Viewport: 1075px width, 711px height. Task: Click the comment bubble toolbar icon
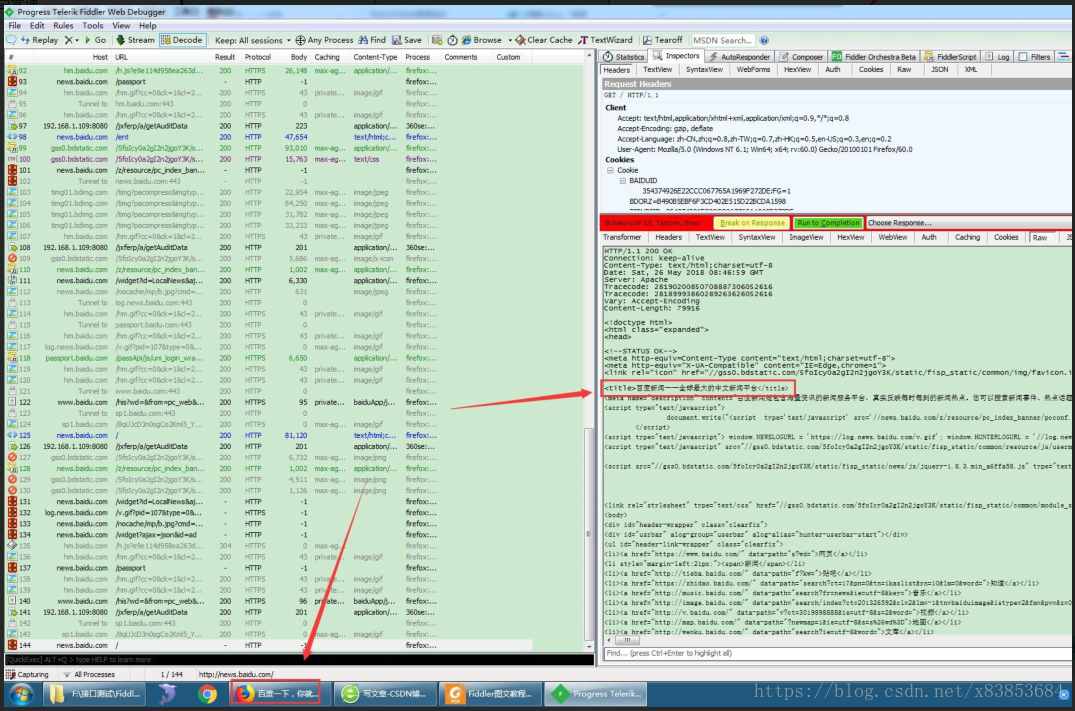pos(11,40)
